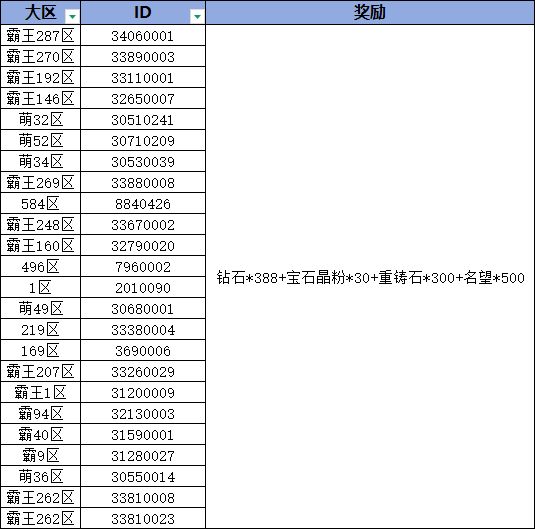Viewport: 535px width, 529px height.
Task: Select the ID header text
Action: click(143, 13)
